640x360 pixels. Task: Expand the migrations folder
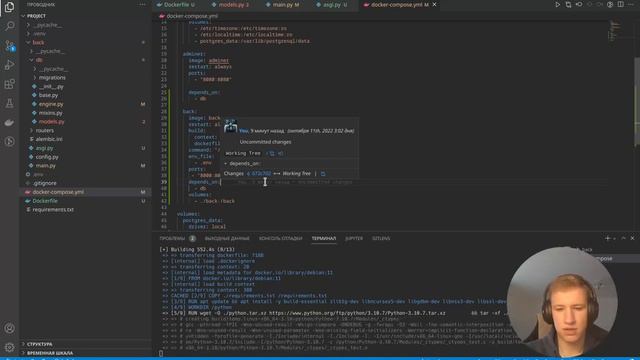tap(52, 78)
